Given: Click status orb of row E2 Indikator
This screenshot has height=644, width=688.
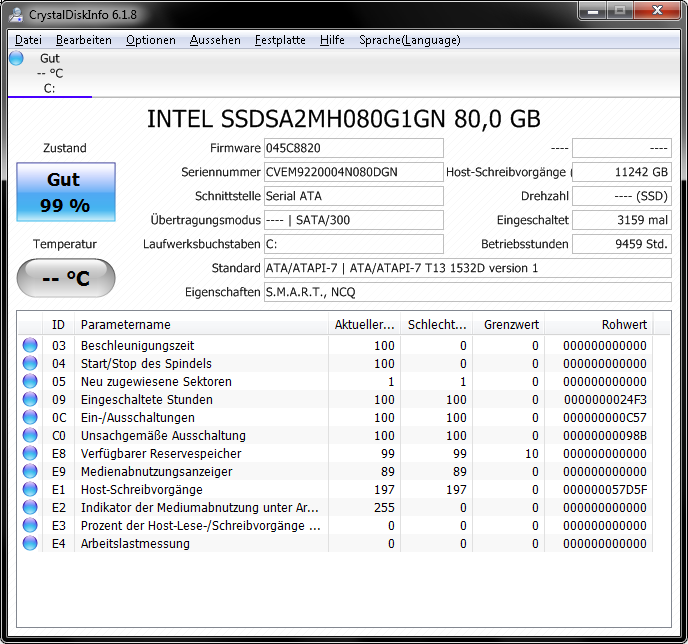Looking at the screenshot, I should tap(30, 507).
